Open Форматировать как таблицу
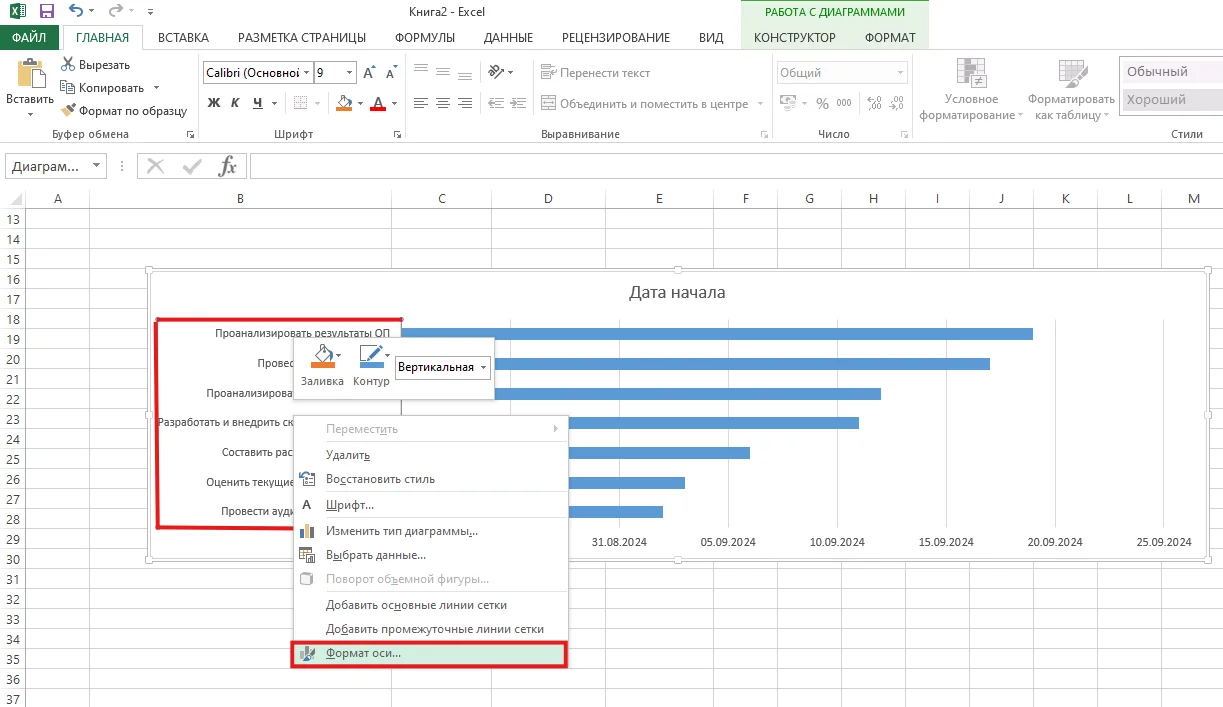This screenshot has width=1223, height=707. (1072, 90)
